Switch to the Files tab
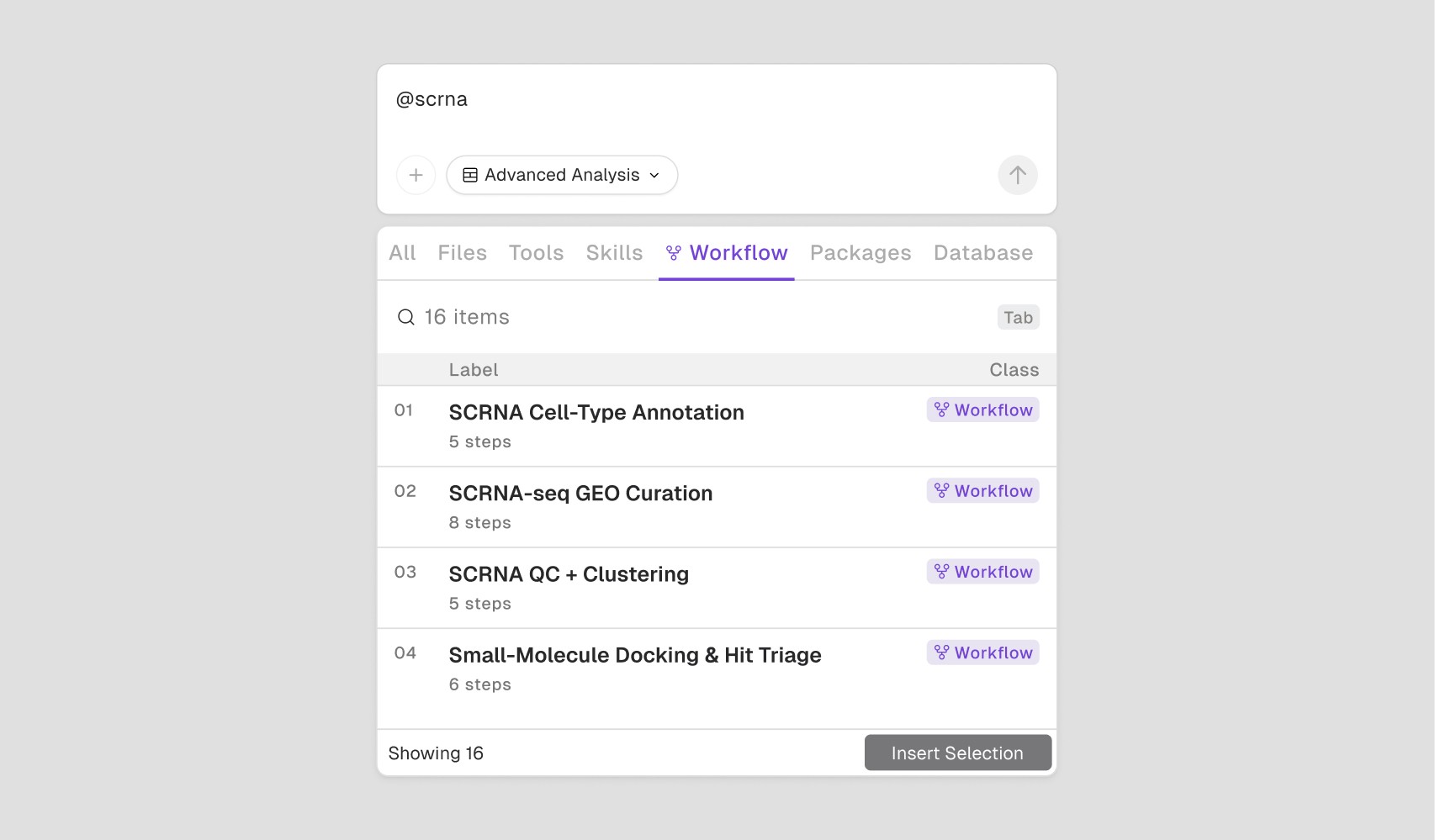This screenshot has width=1435, height=840. click(462, 253)
